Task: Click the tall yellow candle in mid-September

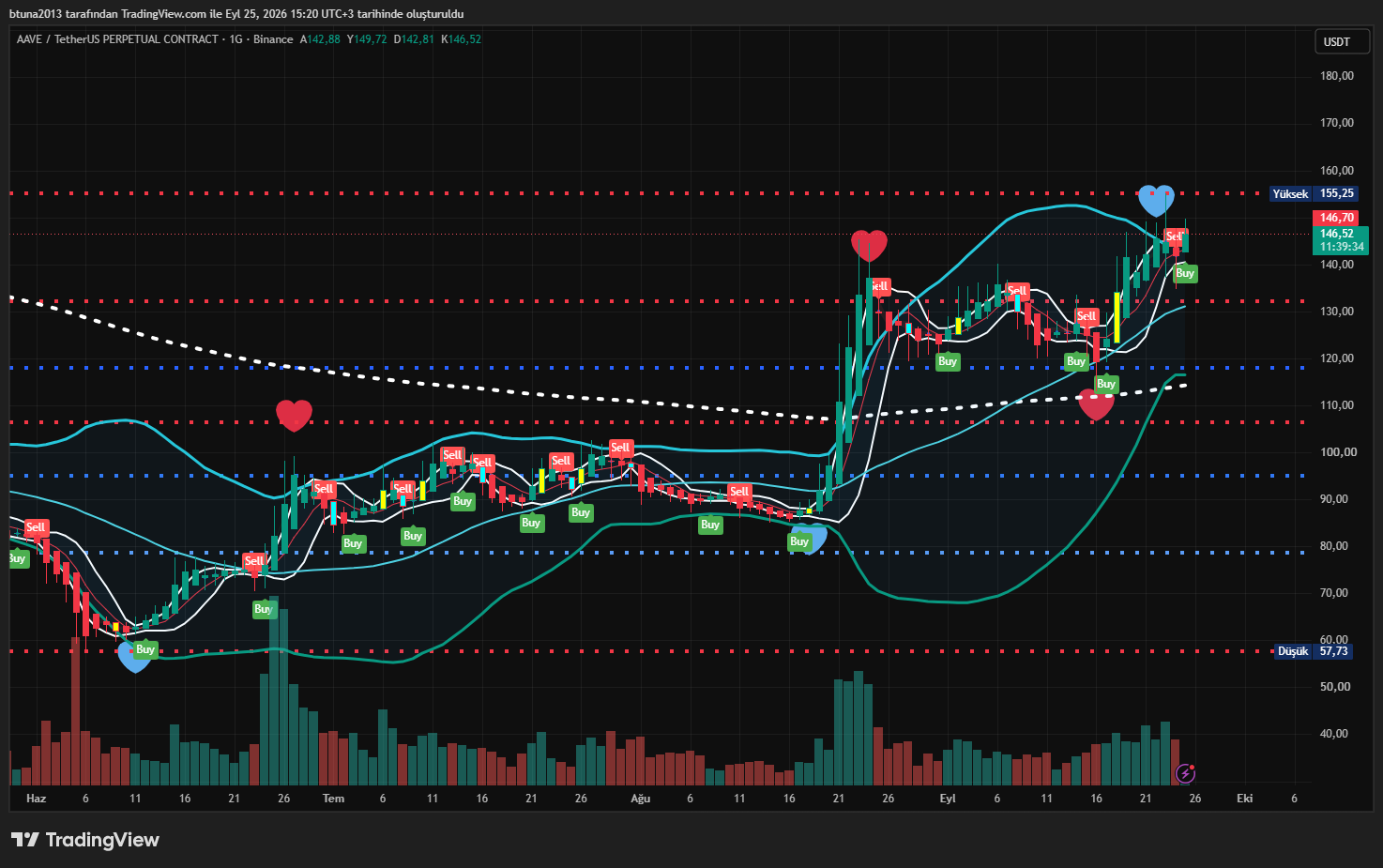Action: (x=1117, y=317)
